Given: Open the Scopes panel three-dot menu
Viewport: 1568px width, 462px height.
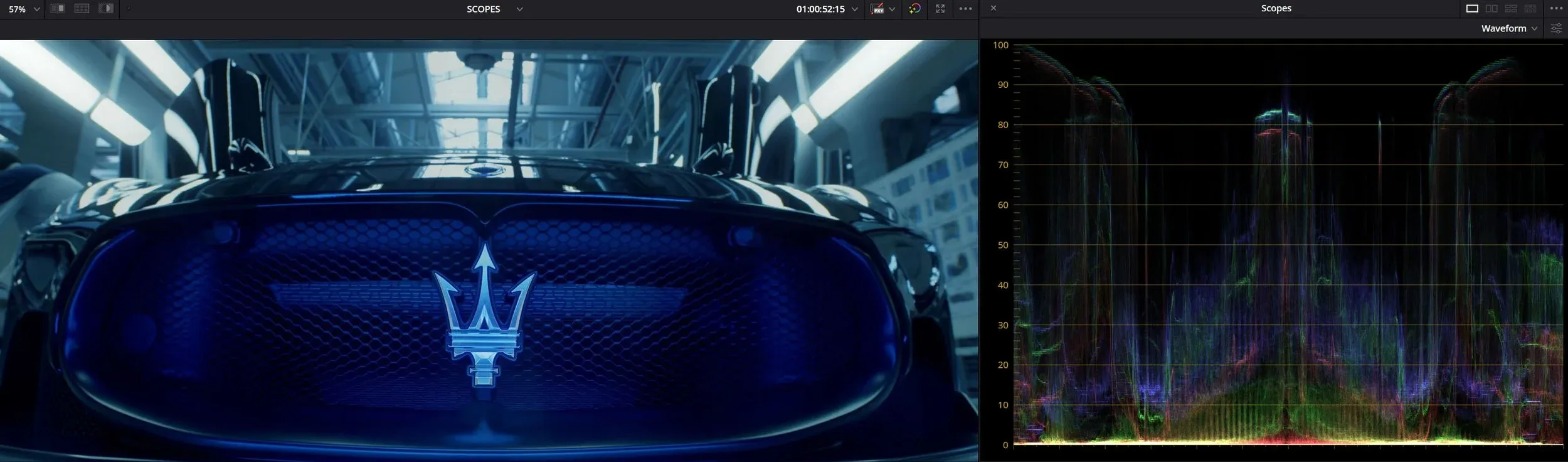Looking at the screenshot, I should pos(1556,9).
